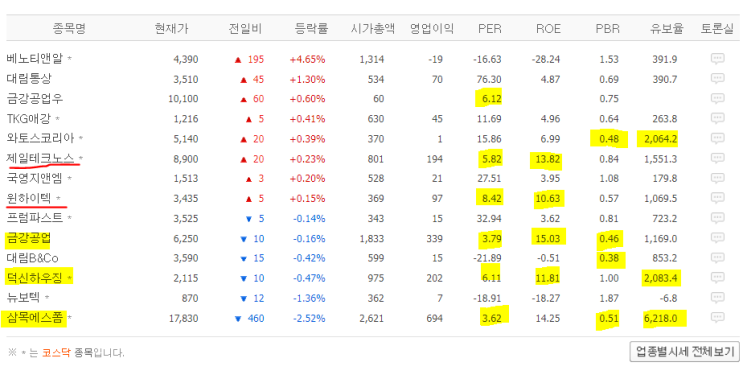Select the 2,083.4 reserve ratio value
The height and width of the screenshot is (383, 743).
coord(661,278)
